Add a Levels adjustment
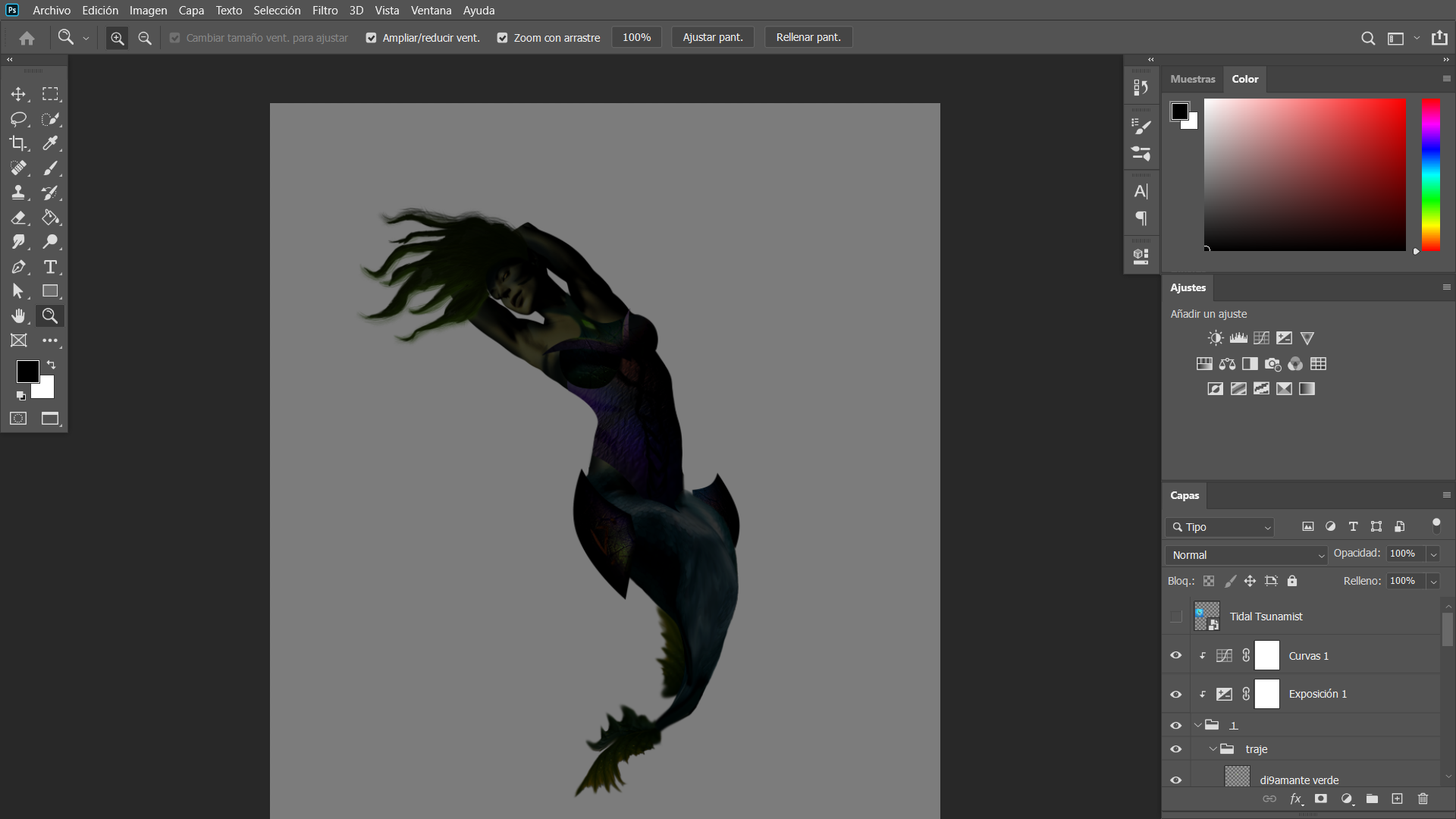The width and height of the screenshot is (1456, 819). pos(1238,338)
